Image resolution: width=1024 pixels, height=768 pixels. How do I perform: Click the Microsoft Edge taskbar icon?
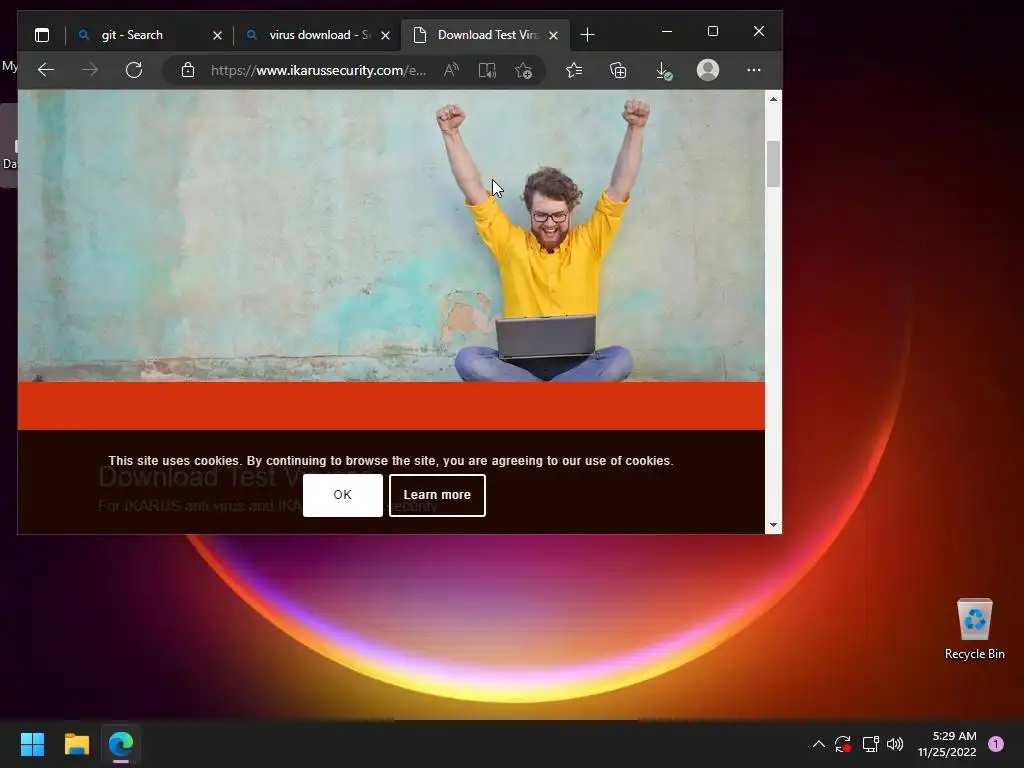(x=121, y=744)
